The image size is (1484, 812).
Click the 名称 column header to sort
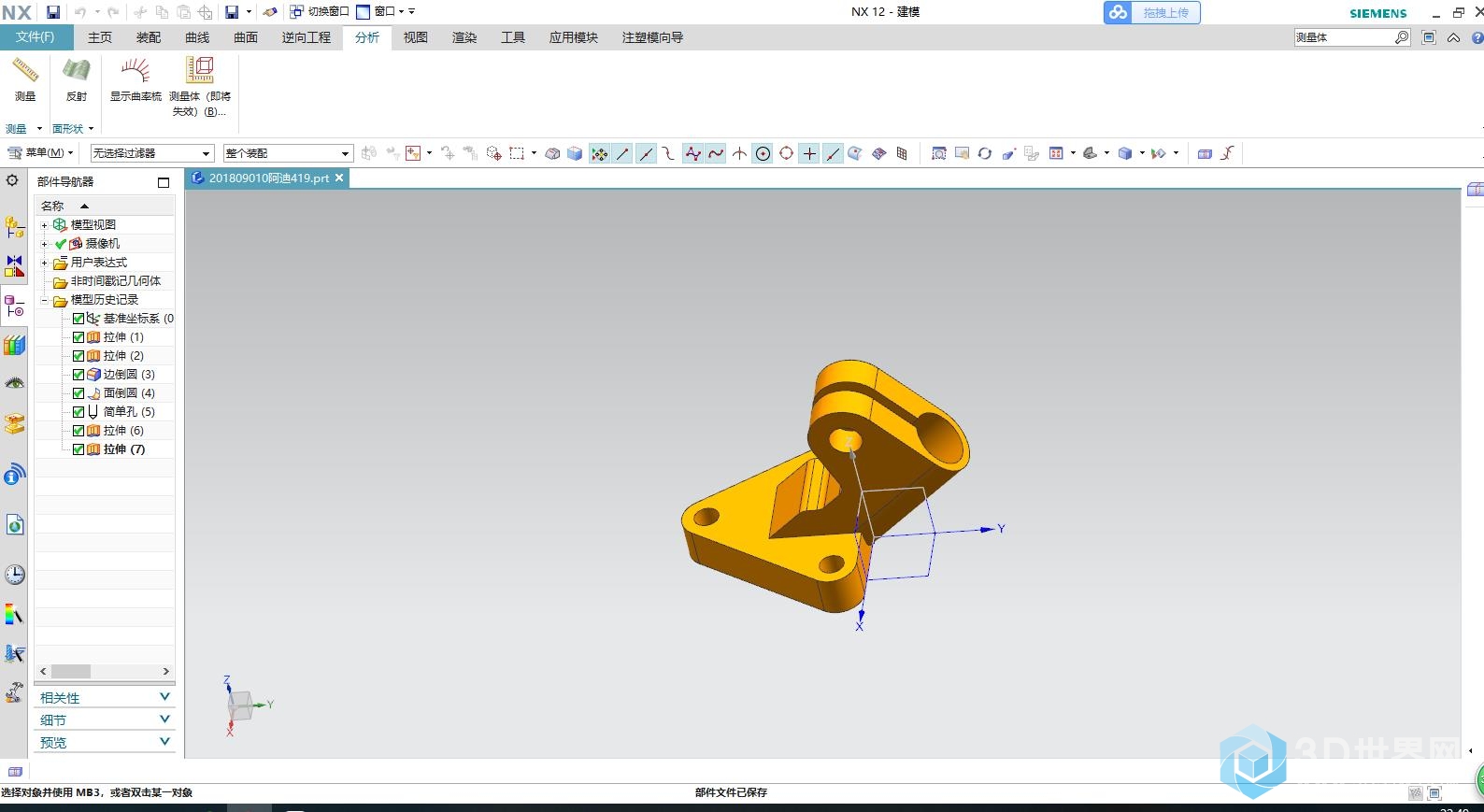click(105, 206)
